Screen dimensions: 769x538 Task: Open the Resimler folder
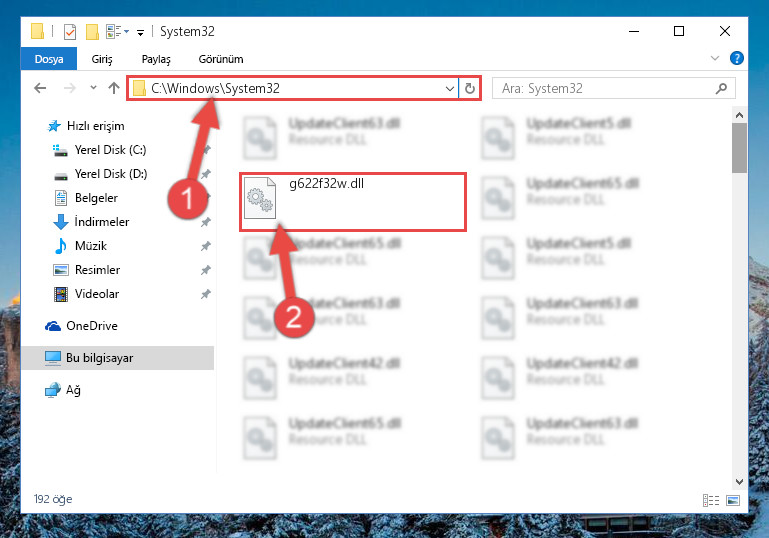(86, 270)
